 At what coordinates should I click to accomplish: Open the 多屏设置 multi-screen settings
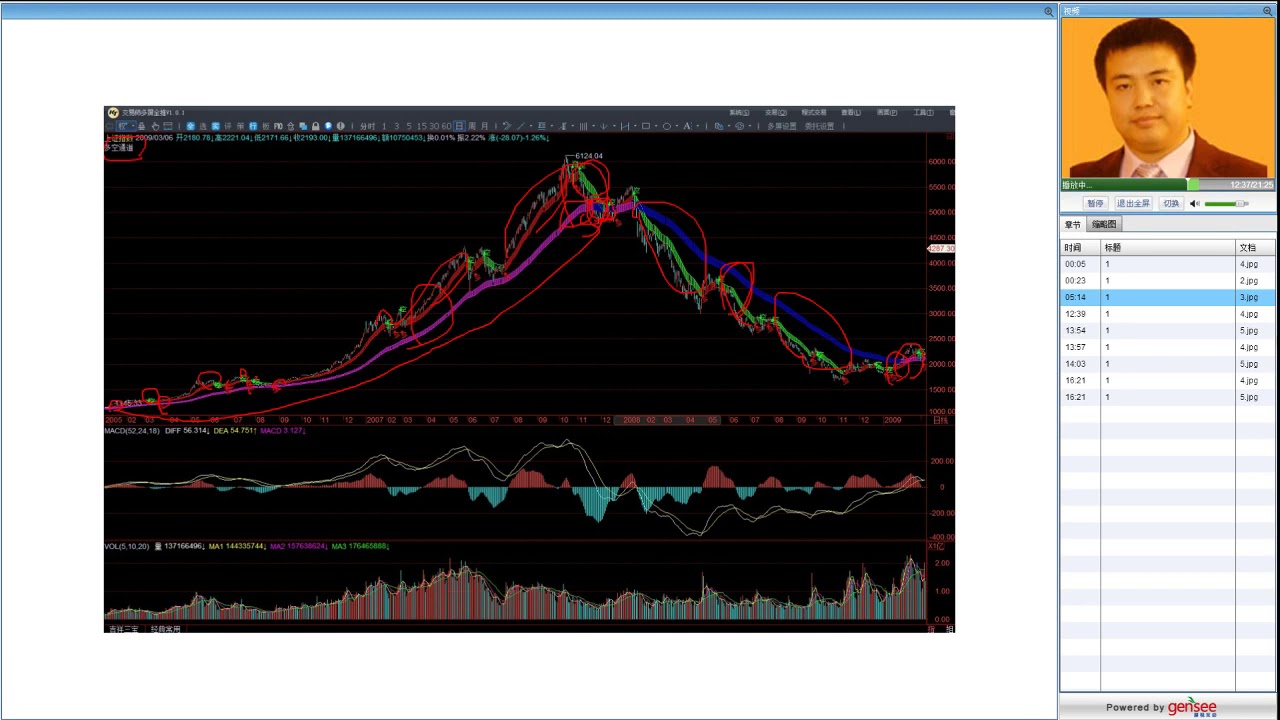click(782, 126)
